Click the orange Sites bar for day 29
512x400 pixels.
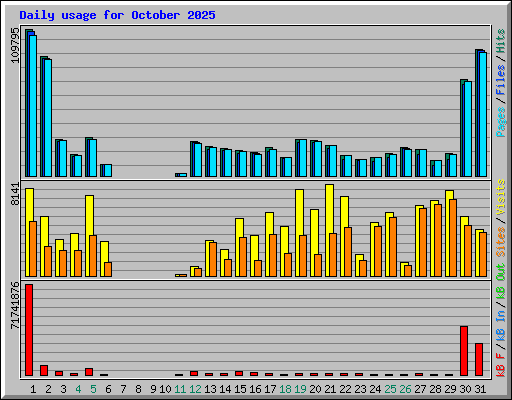453,238
